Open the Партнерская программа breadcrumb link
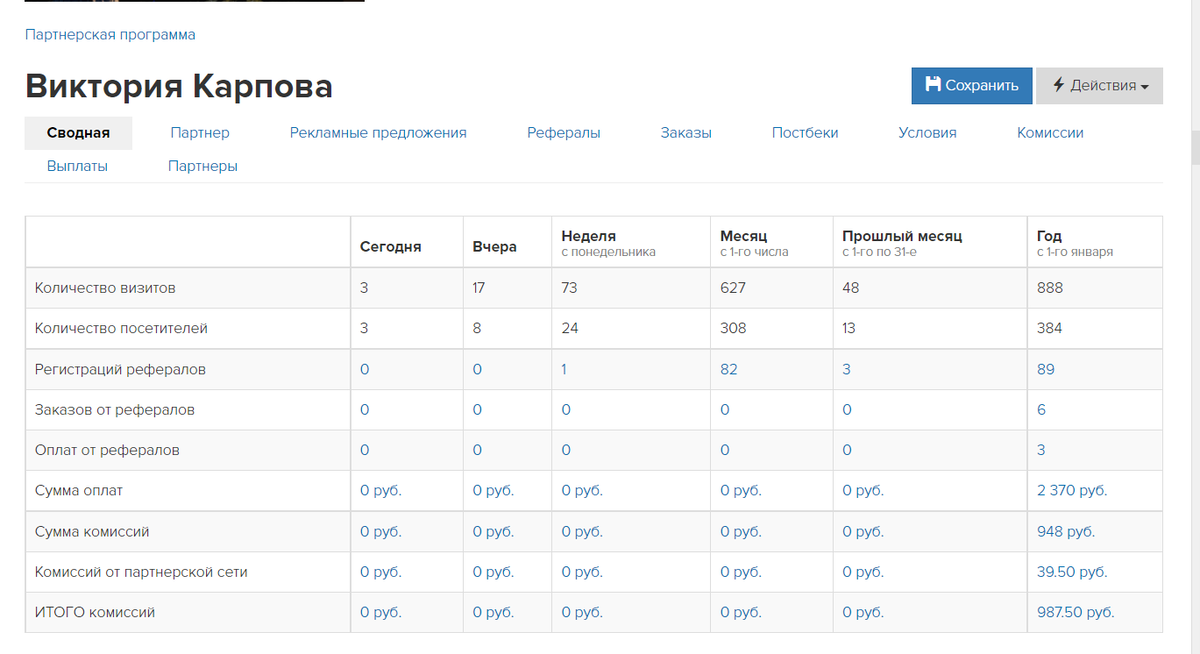1200x654 pixels. [x=110, y=34]
